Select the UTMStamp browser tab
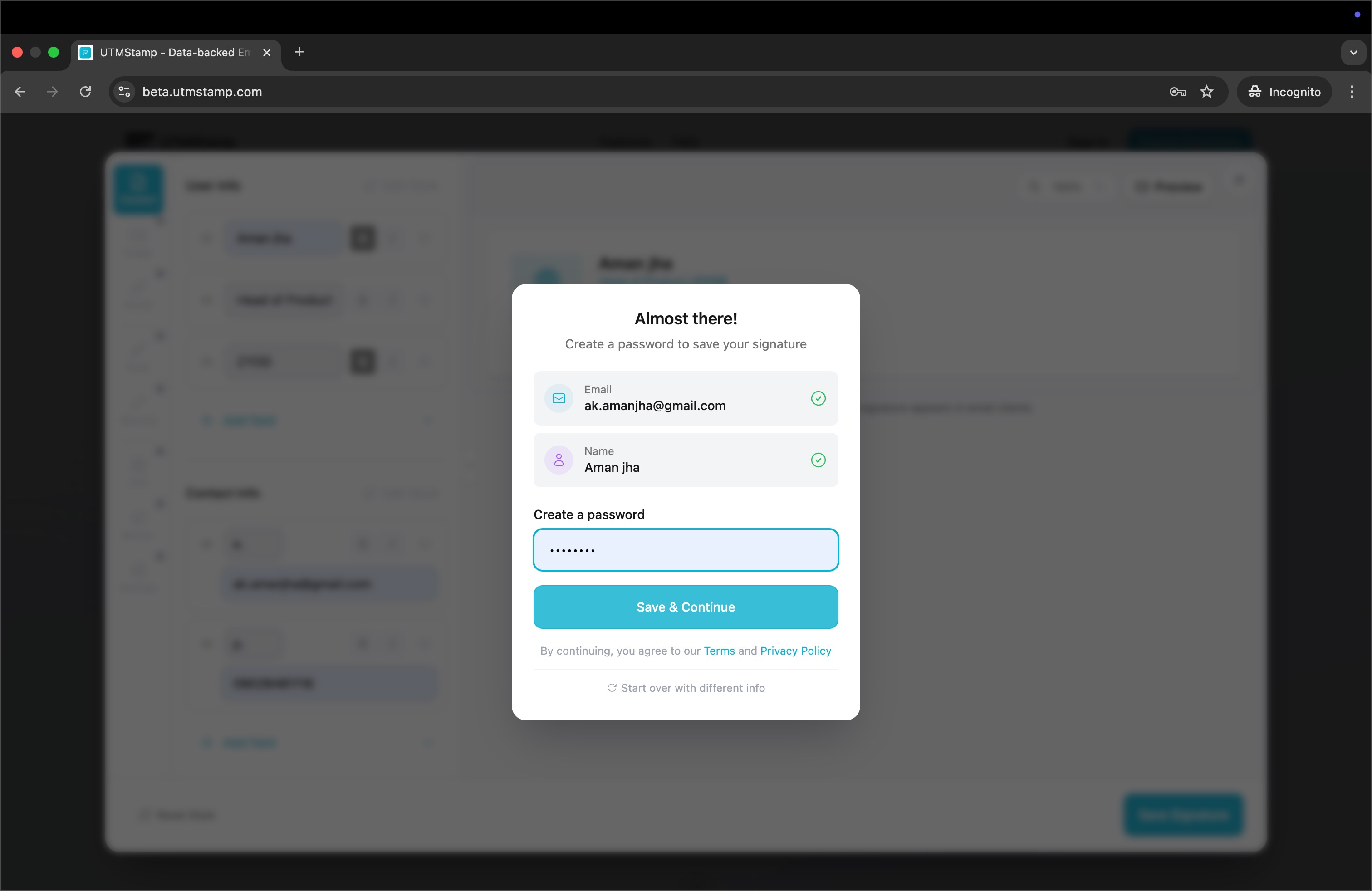The width and height of the screenshot is (1372, 891). [167, 53]
